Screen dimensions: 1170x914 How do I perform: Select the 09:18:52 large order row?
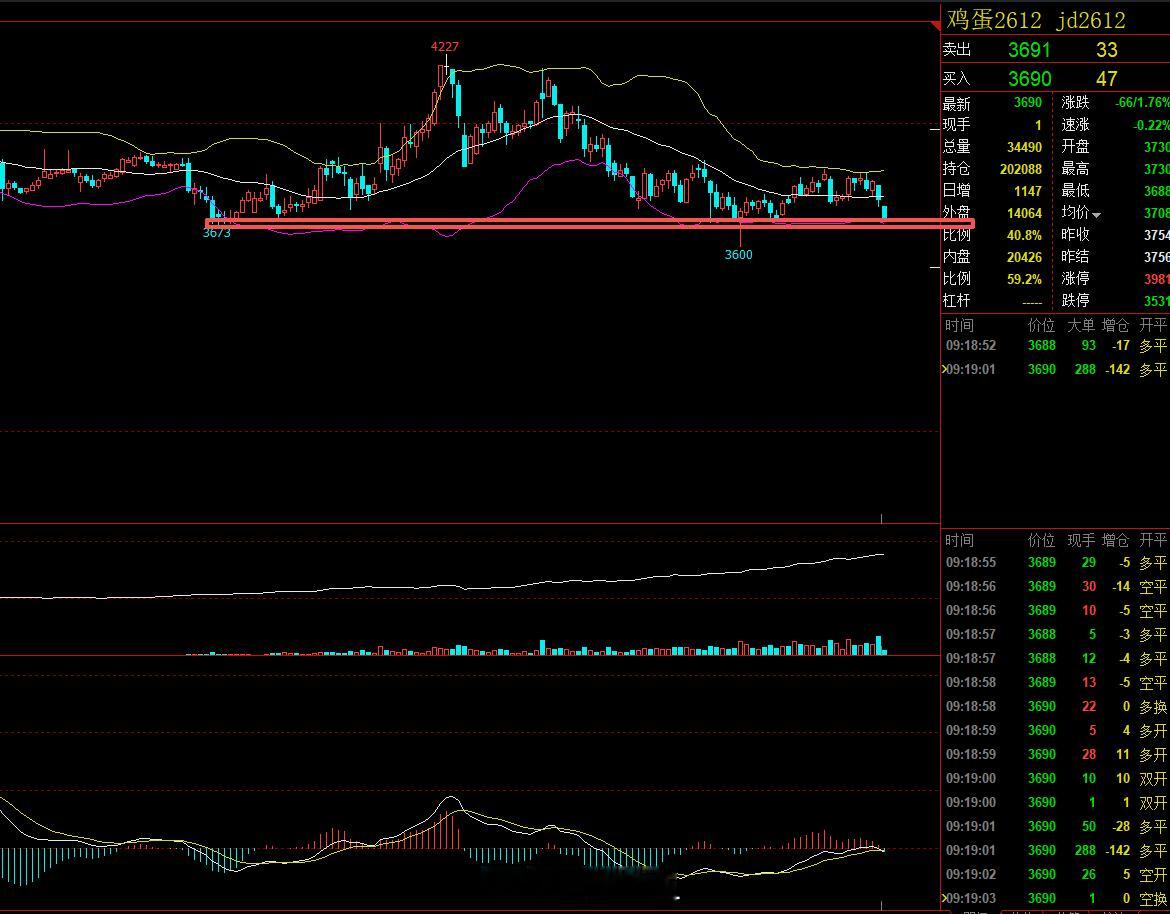[1056, 345]
